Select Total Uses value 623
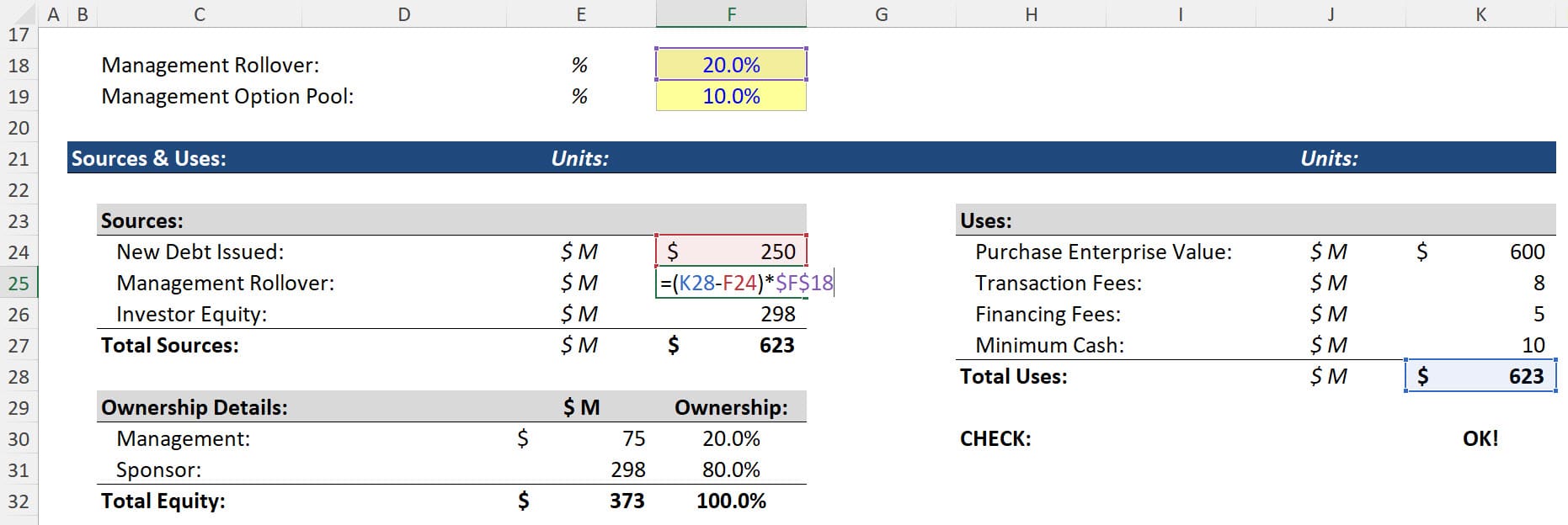 click(x=1480, y=376)
